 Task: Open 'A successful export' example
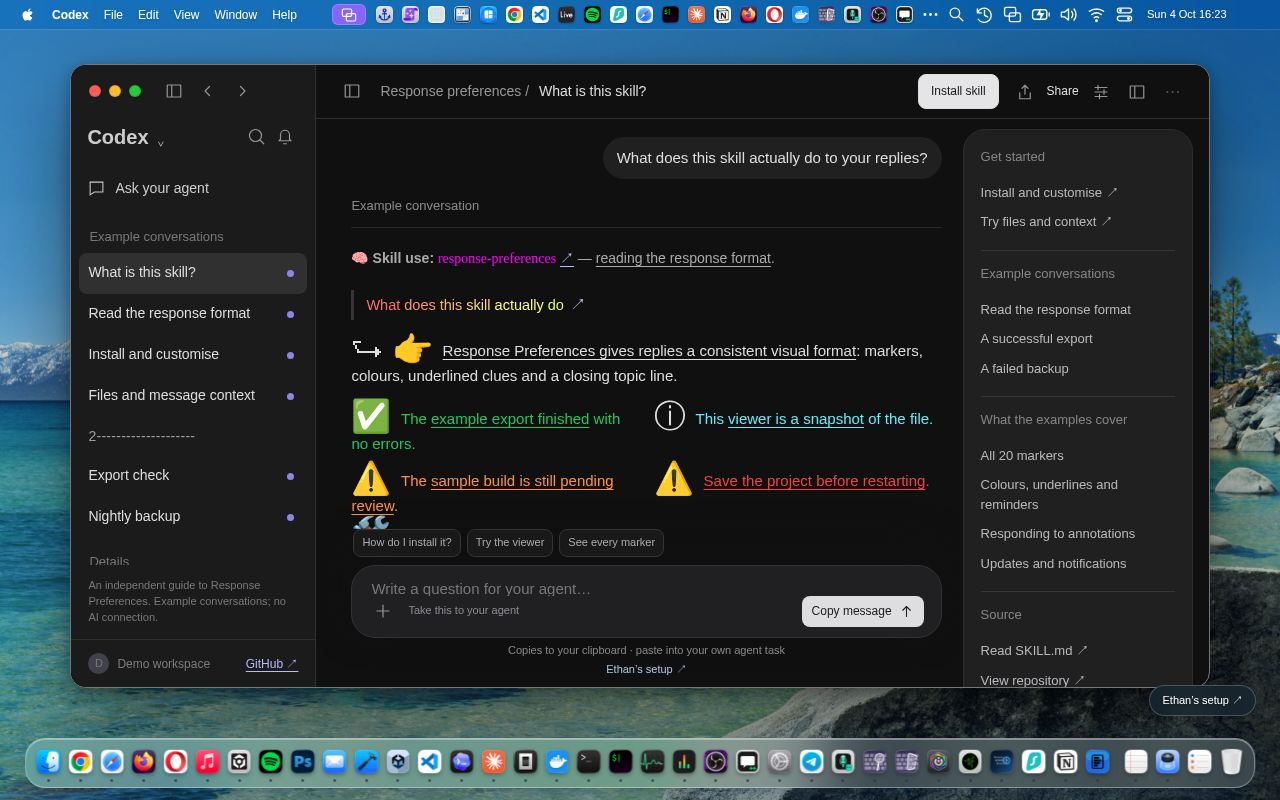click(x=1036, y=338)
